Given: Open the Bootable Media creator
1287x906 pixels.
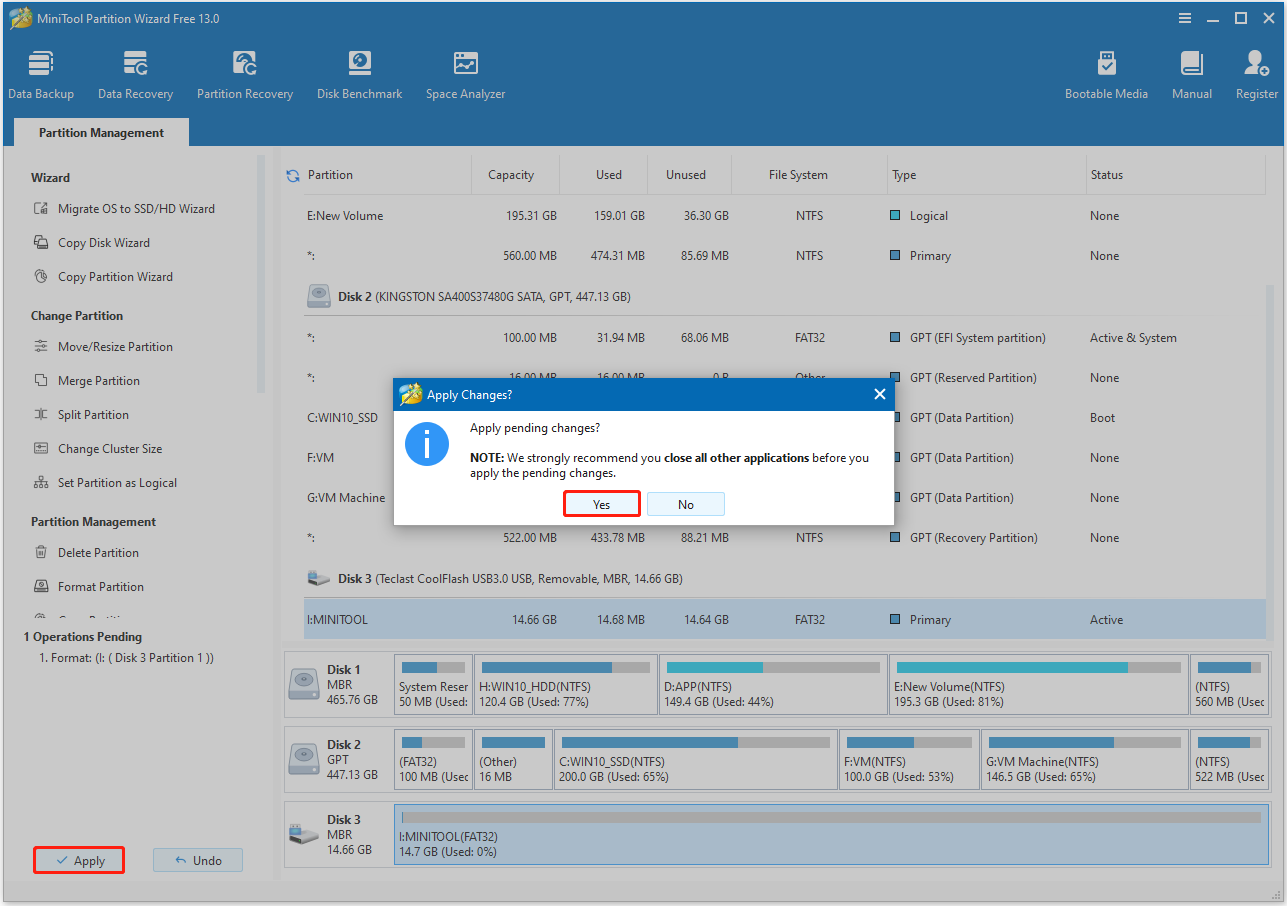Looking at the screenshot, I should [1106, 73].
